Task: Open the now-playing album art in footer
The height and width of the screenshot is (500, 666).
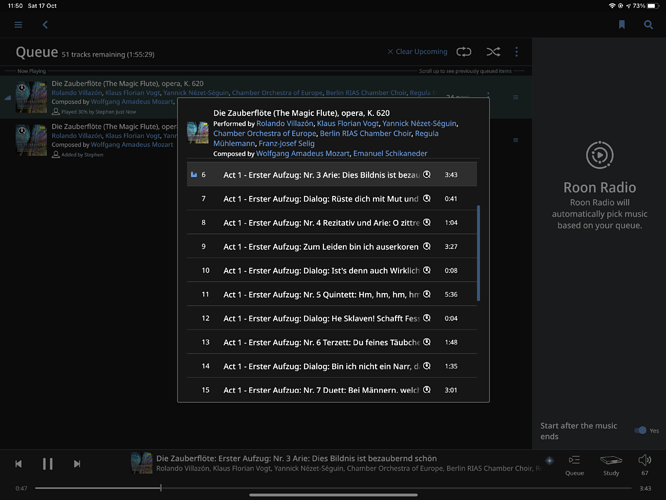Action: [x=141, y=463]
